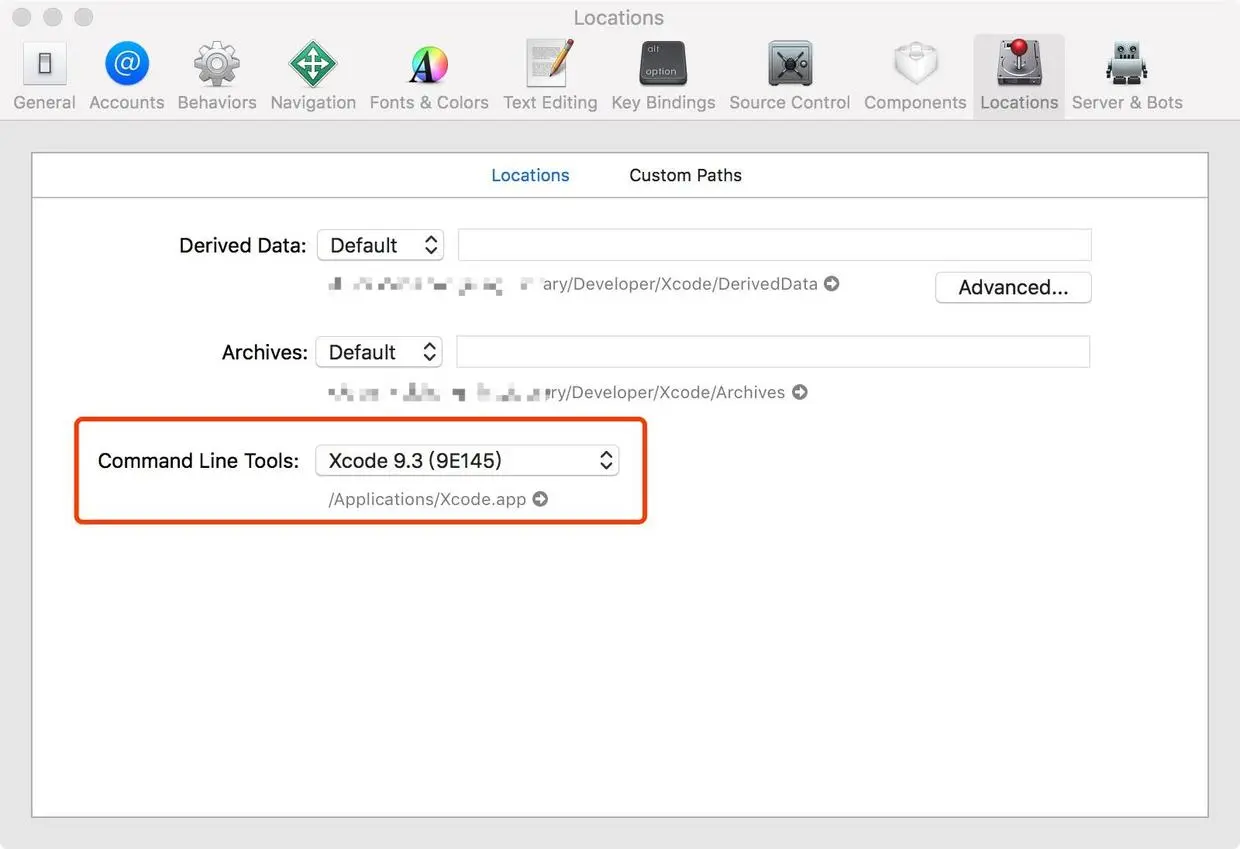Switch to the Custom Paths tab
The height and width of the screenshot is (849, 1240).
[x=685, y=175]
